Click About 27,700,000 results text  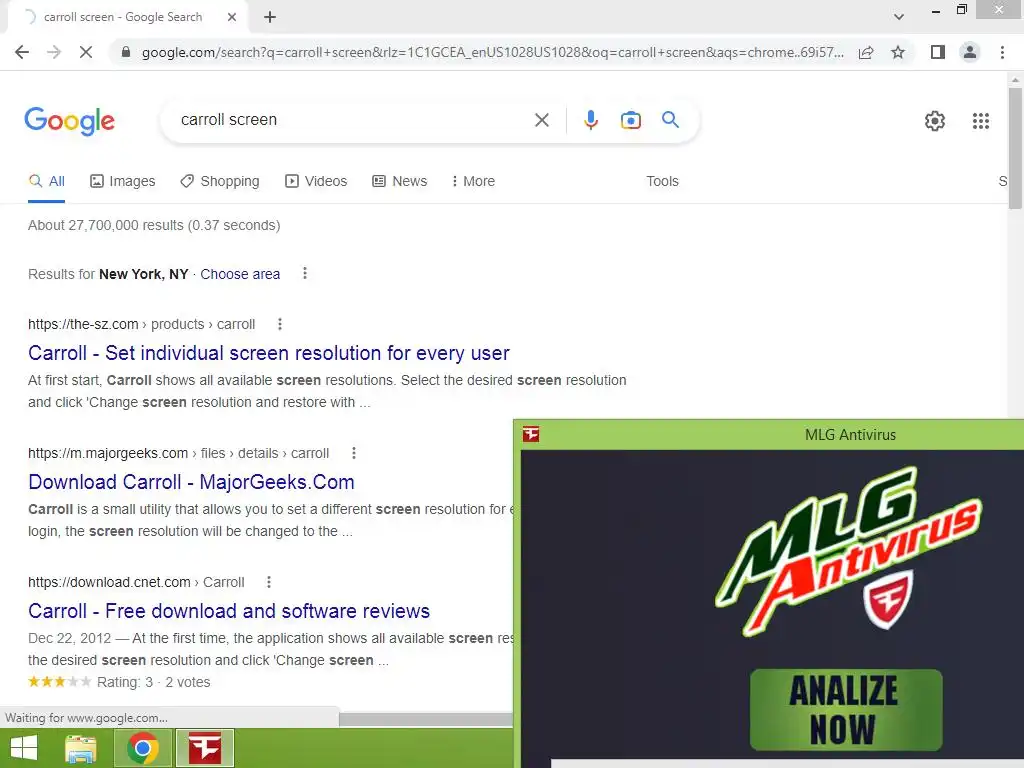154,225
